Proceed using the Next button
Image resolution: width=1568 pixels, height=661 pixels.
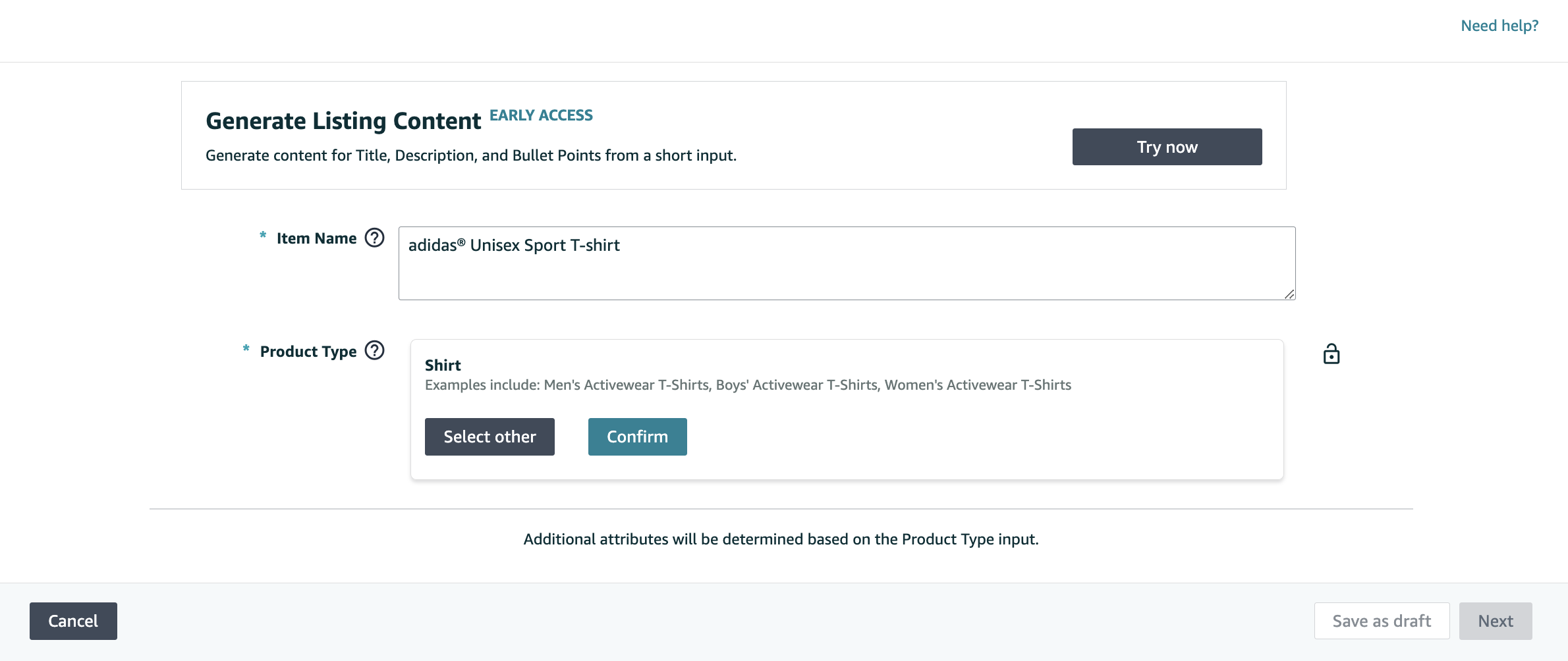(x=1496, y=620)
